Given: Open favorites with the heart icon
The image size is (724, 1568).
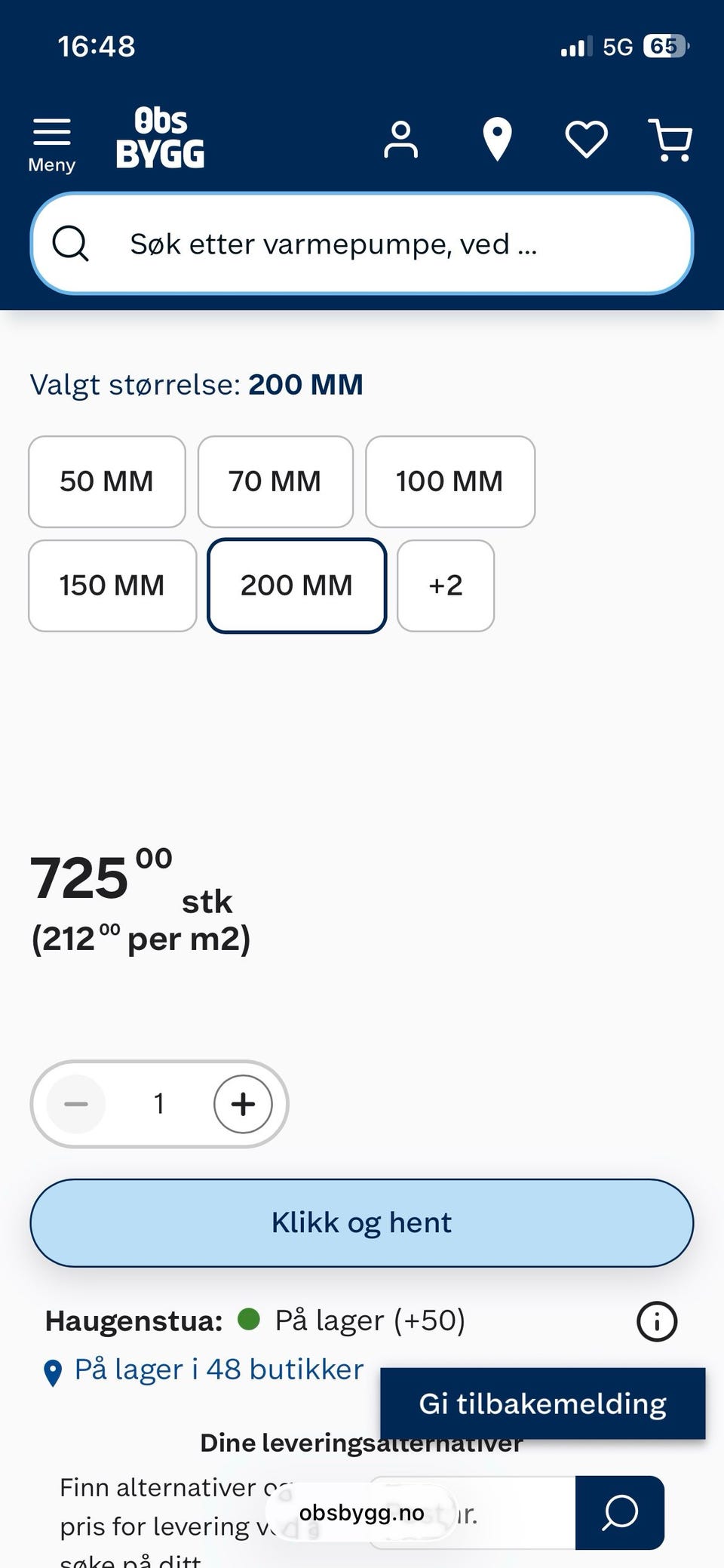Looking at the screenshot, I should point(586,140).
